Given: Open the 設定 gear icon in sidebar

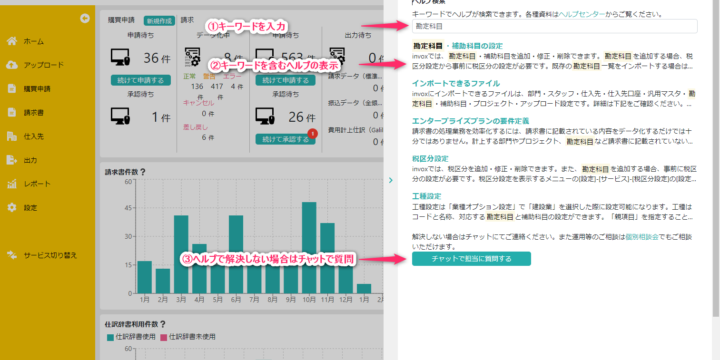Looking at the screenshot, I should [x=12, y=208].
